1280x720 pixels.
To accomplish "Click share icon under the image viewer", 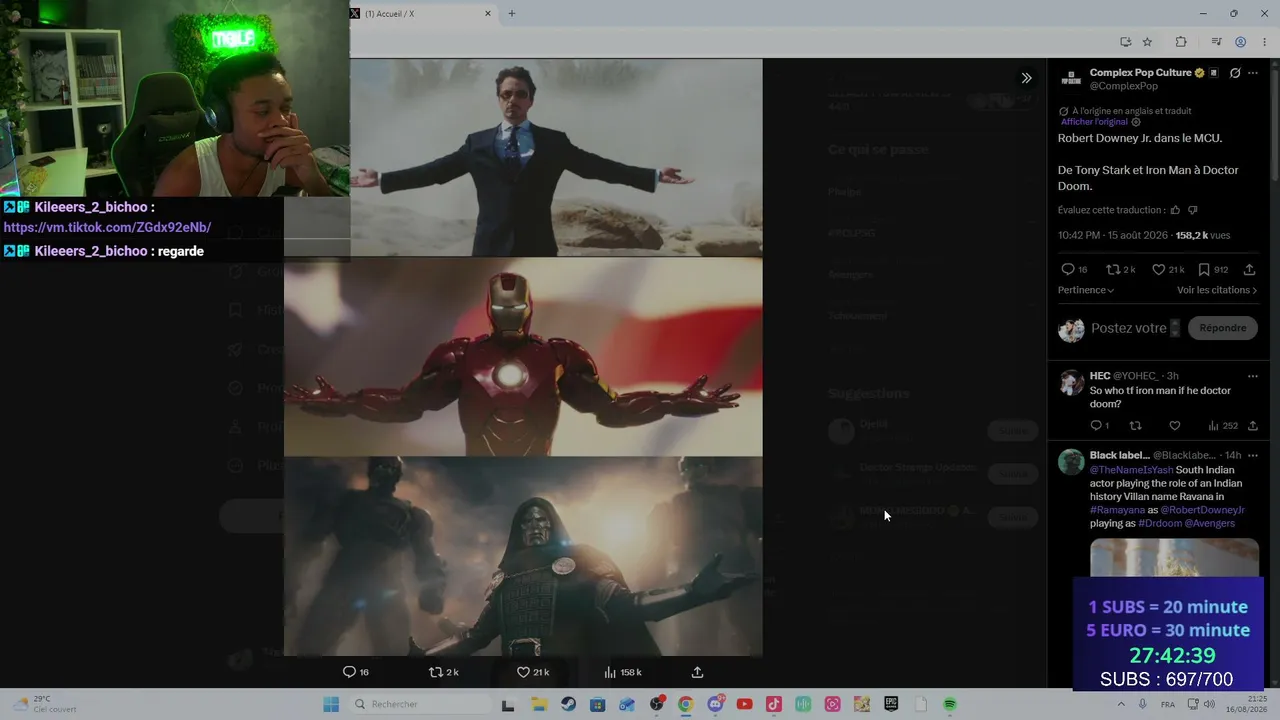I will (x=697, y=672).
